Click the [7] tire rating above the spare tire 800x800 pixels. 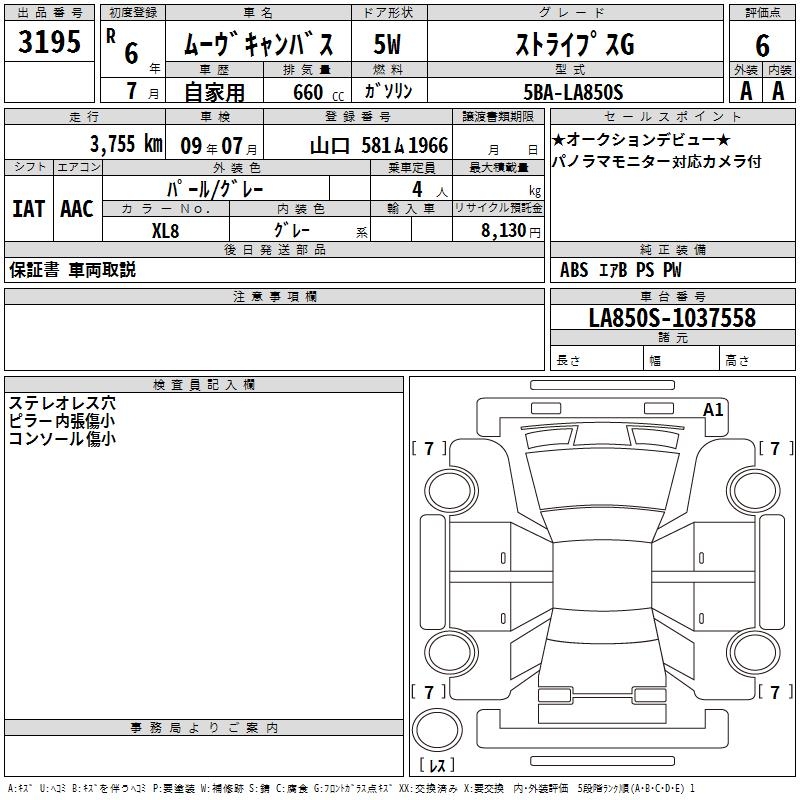(429, 692)
